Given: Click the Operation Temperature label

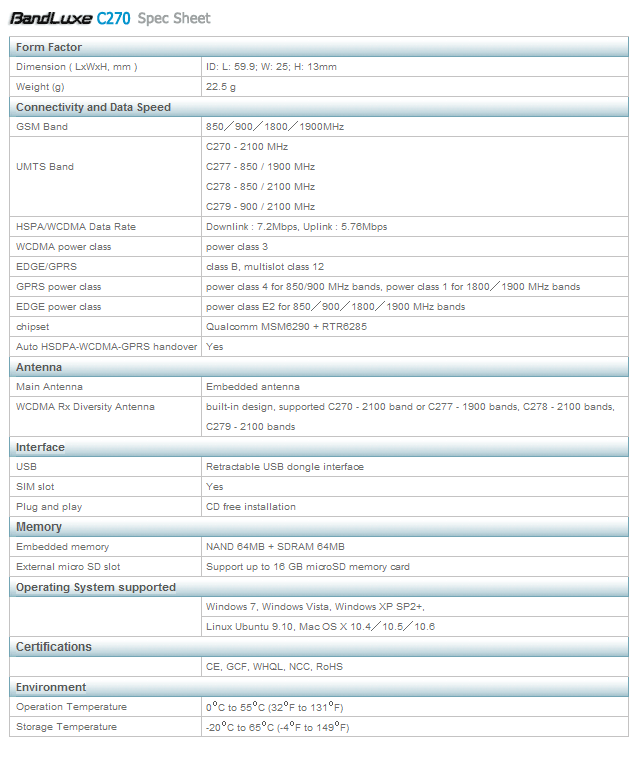Looking at the screenshot, I should click(71, 707).
